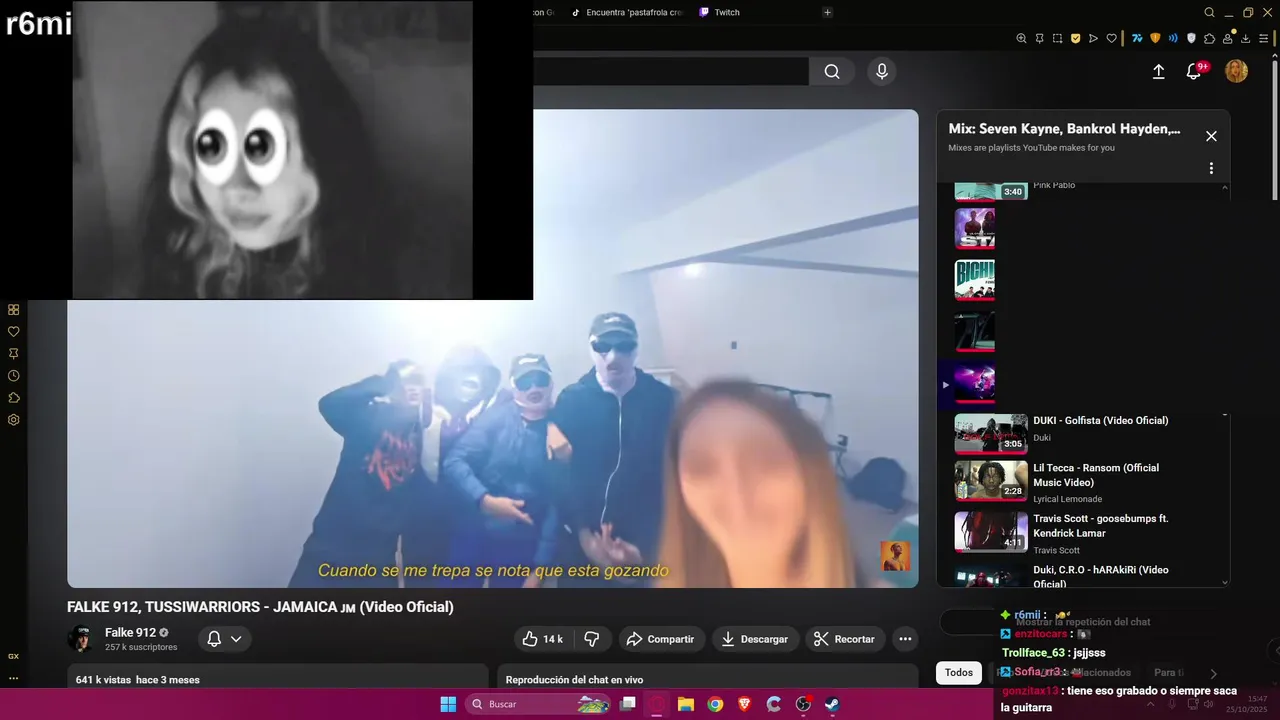Open the 7TV extension icon
The width and height of the screenshot is (1280, 720).
(x=1137, y=38)
